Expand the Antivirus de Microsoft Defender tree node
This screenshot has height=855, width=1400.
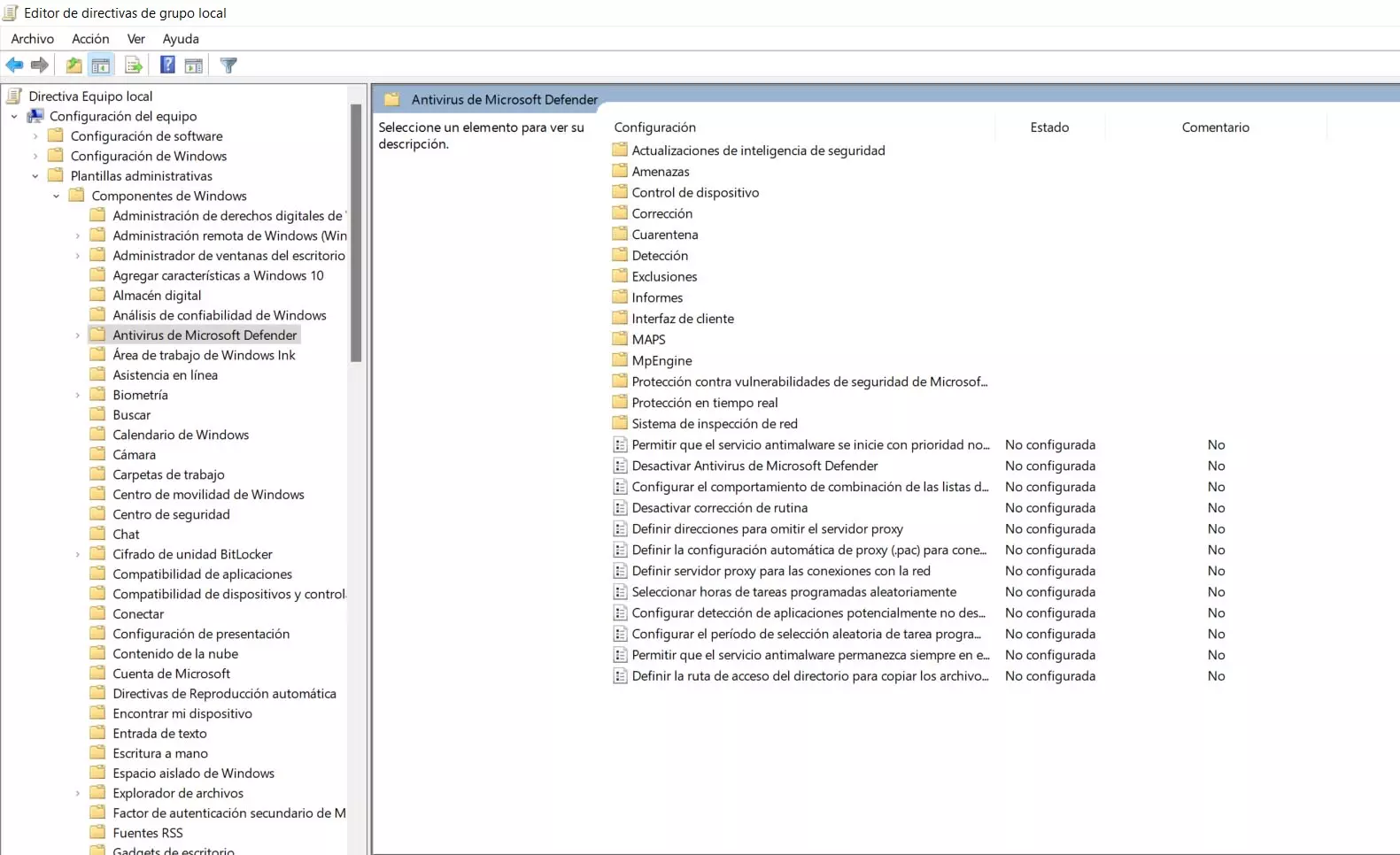pyautogui.click(x=78, y=335)
